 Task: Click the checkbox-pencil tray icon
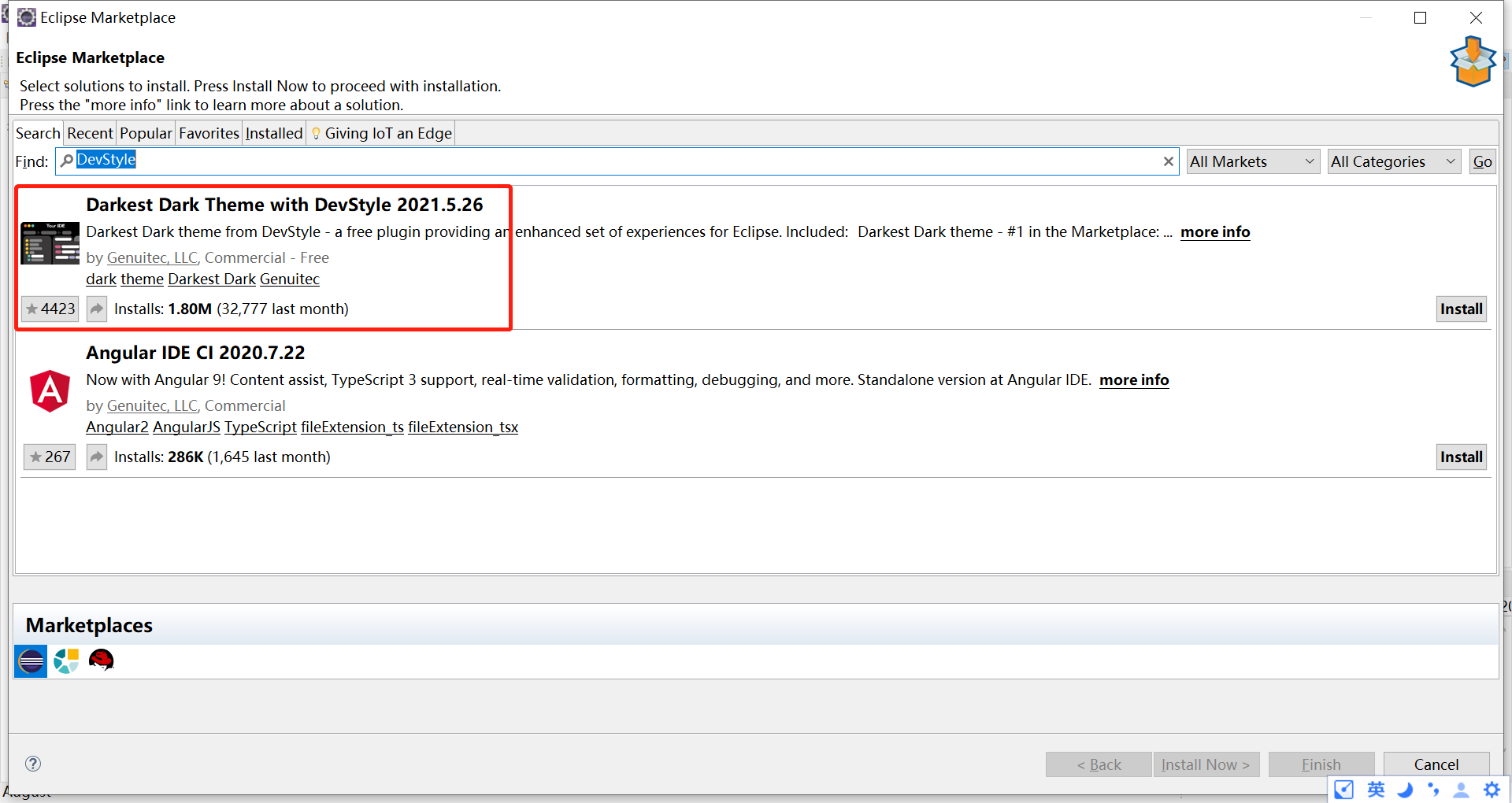(1344, 789)
